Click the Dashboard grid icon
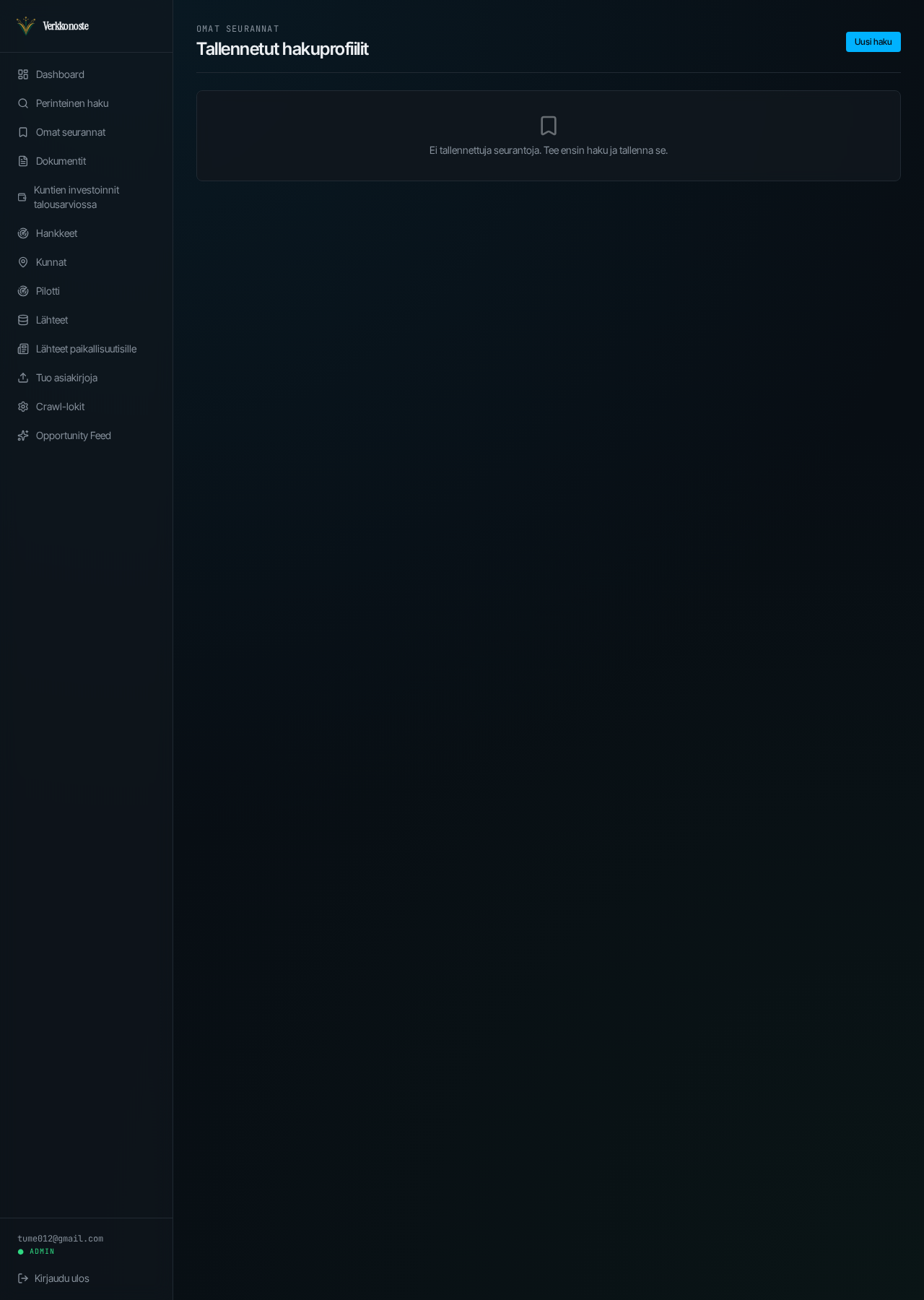This screenshot has height=1300, width=924. point(23,74)
